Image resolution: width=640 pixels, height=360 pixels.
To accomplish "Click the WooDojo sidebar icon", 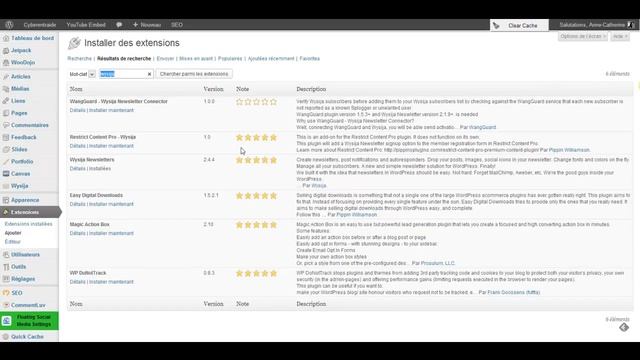I will 6,62.
